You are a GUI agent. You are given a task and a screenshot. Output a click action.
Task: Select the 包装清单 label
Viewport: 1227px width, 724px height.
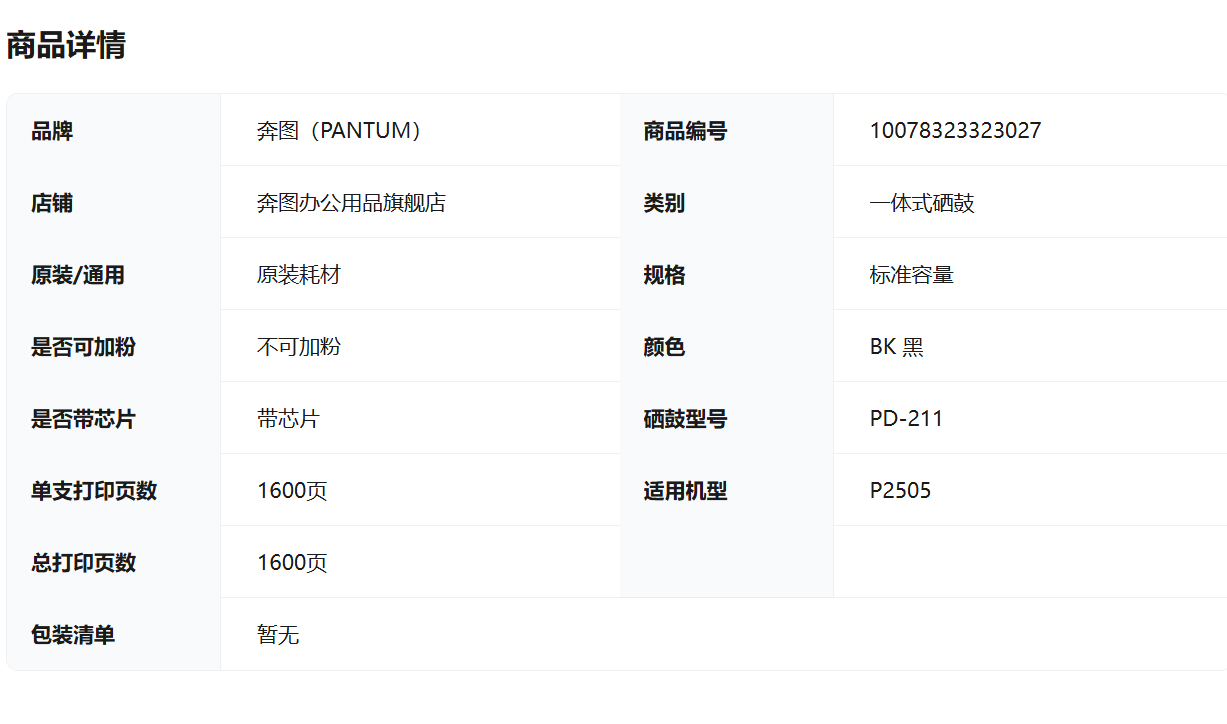coord(73,635)
